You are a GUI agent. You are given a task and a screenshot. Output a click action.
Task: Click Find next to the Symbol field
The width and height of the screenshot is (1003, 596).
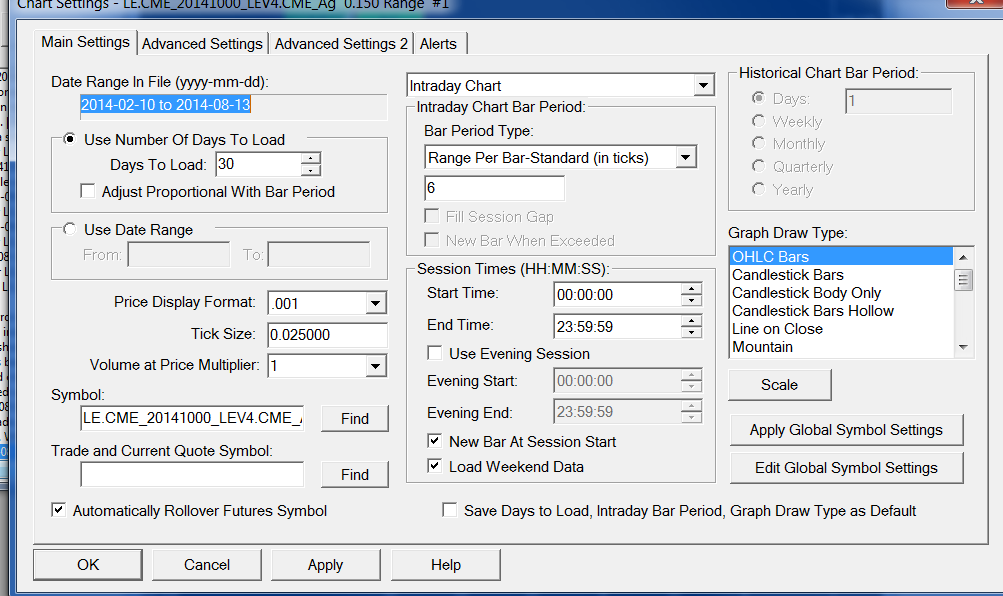[354, 419]
